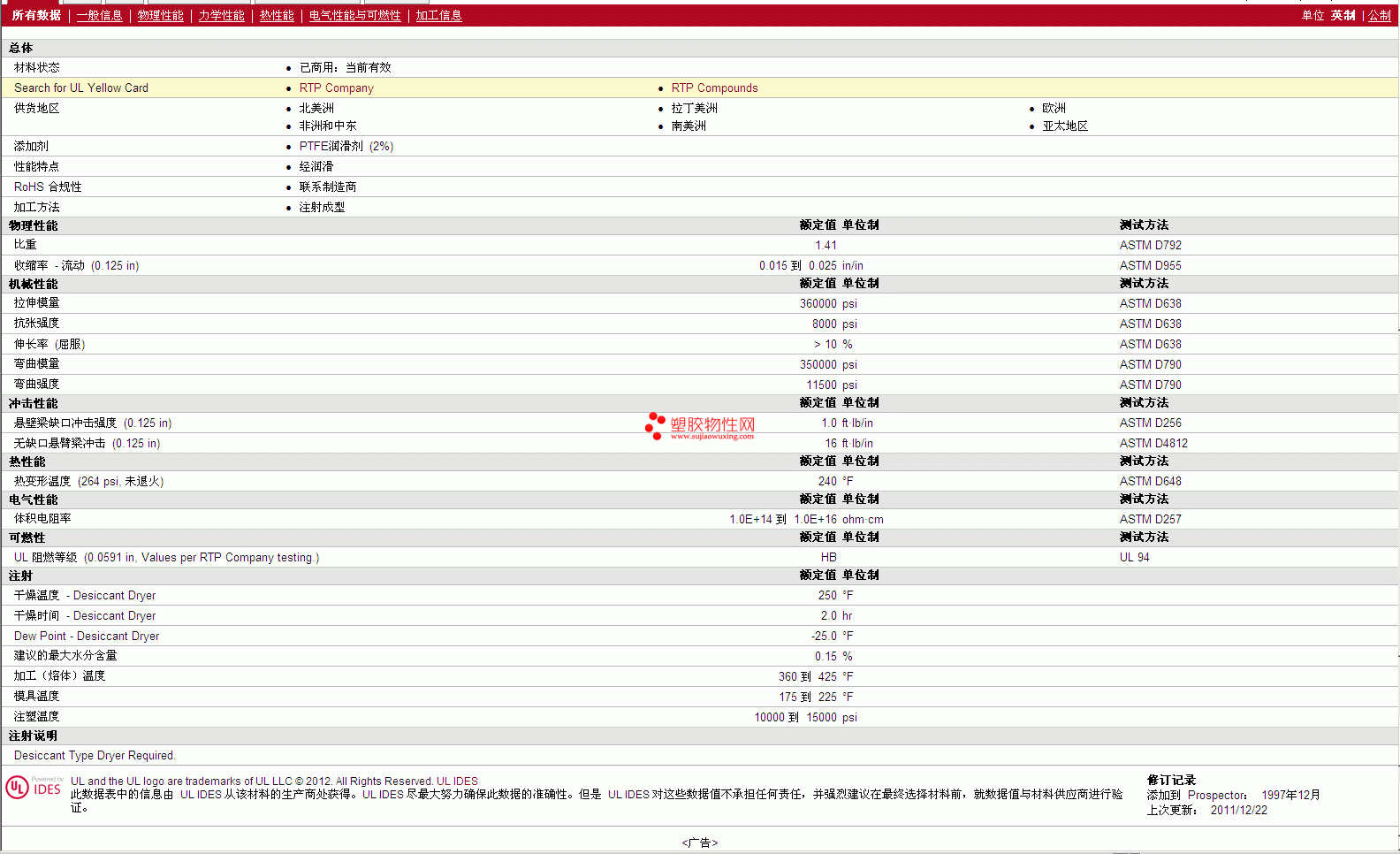The width and height of the screenshot is (1400, 854).
Task: Click Desiccant Type Dryer Required note
Action: click(95, 756)
